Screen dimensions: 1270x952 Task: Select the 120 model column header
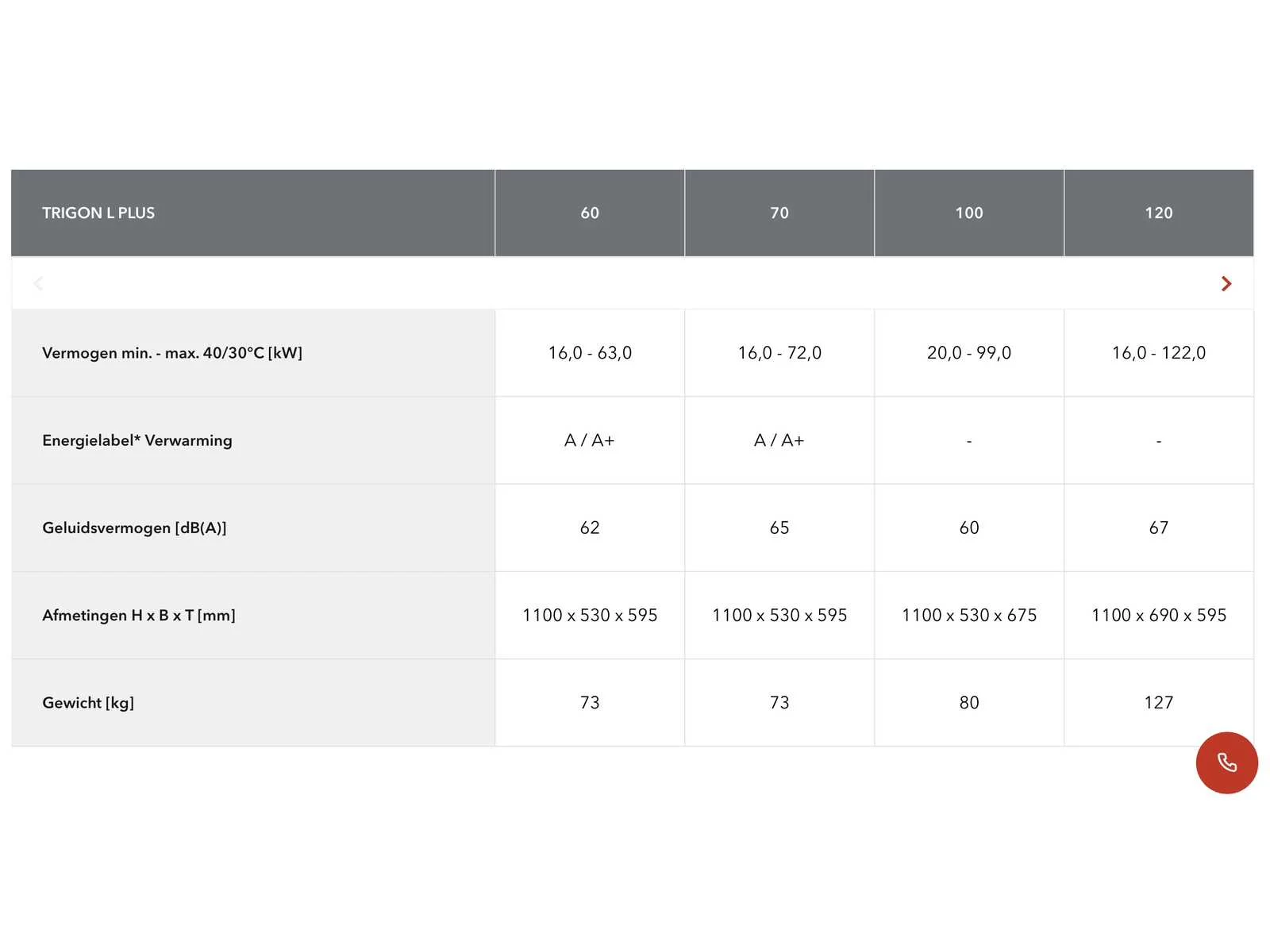coord(1159,213)
